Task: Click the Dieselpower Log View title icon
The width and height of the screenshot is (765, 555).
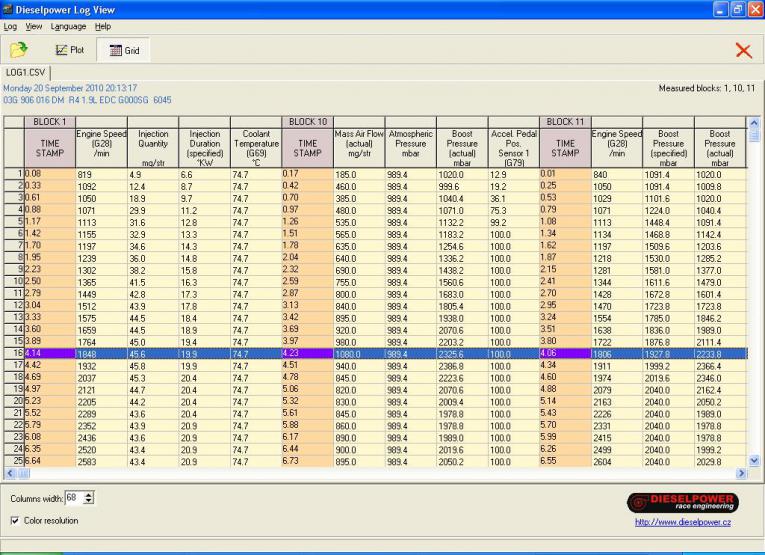Action: (x=7, y=9)
